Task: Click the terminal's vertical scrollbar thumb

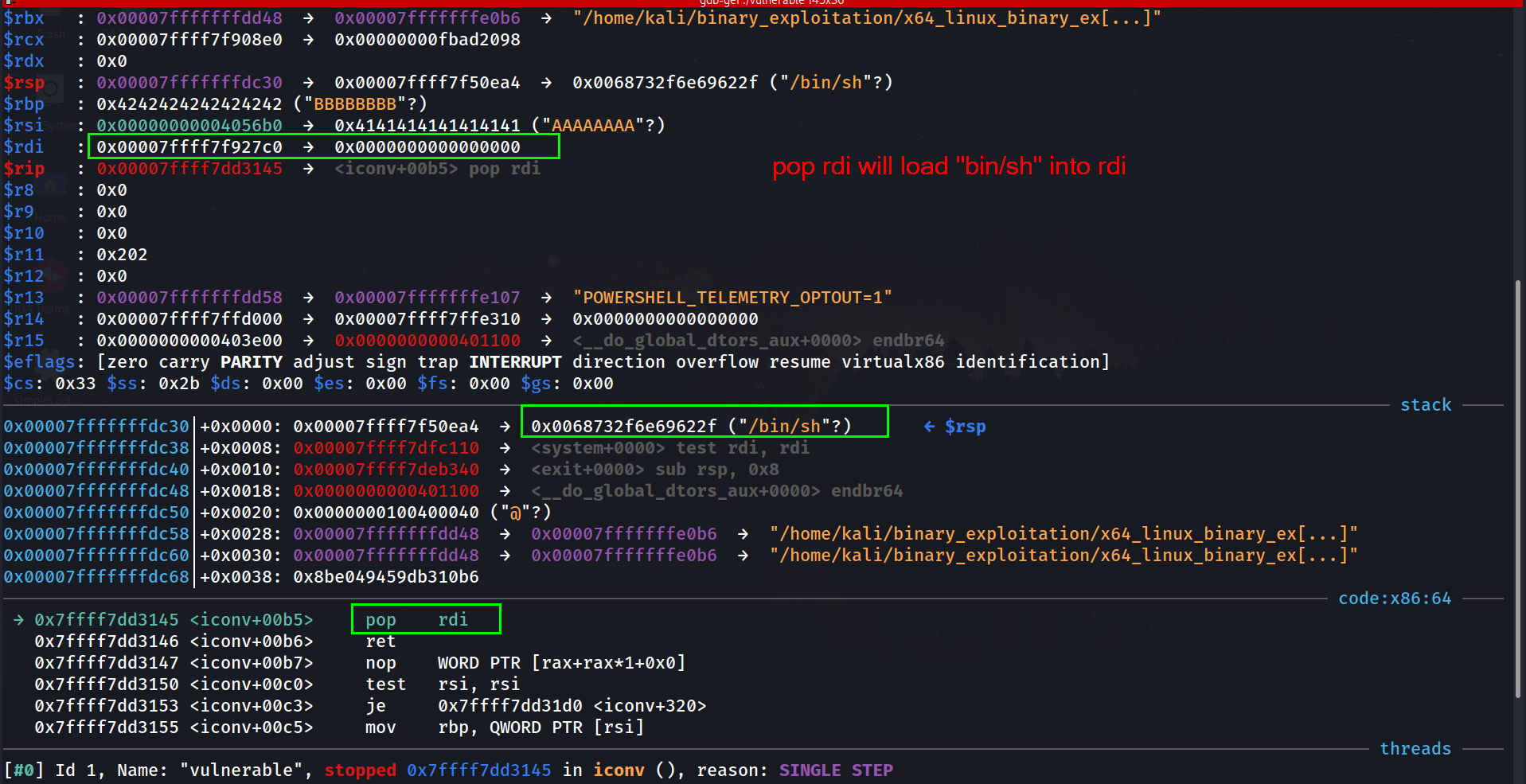Action: pos(1519,490)
